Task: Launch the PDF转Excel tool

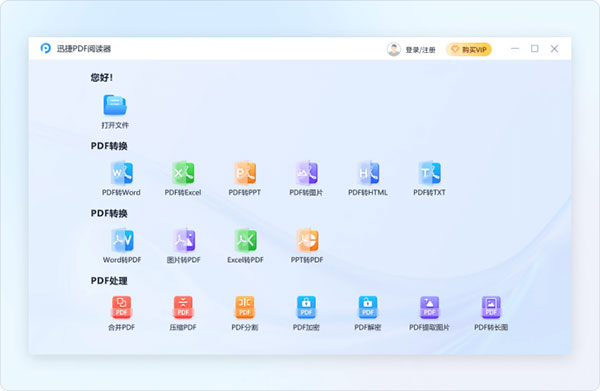Action: tap(183, 173)
